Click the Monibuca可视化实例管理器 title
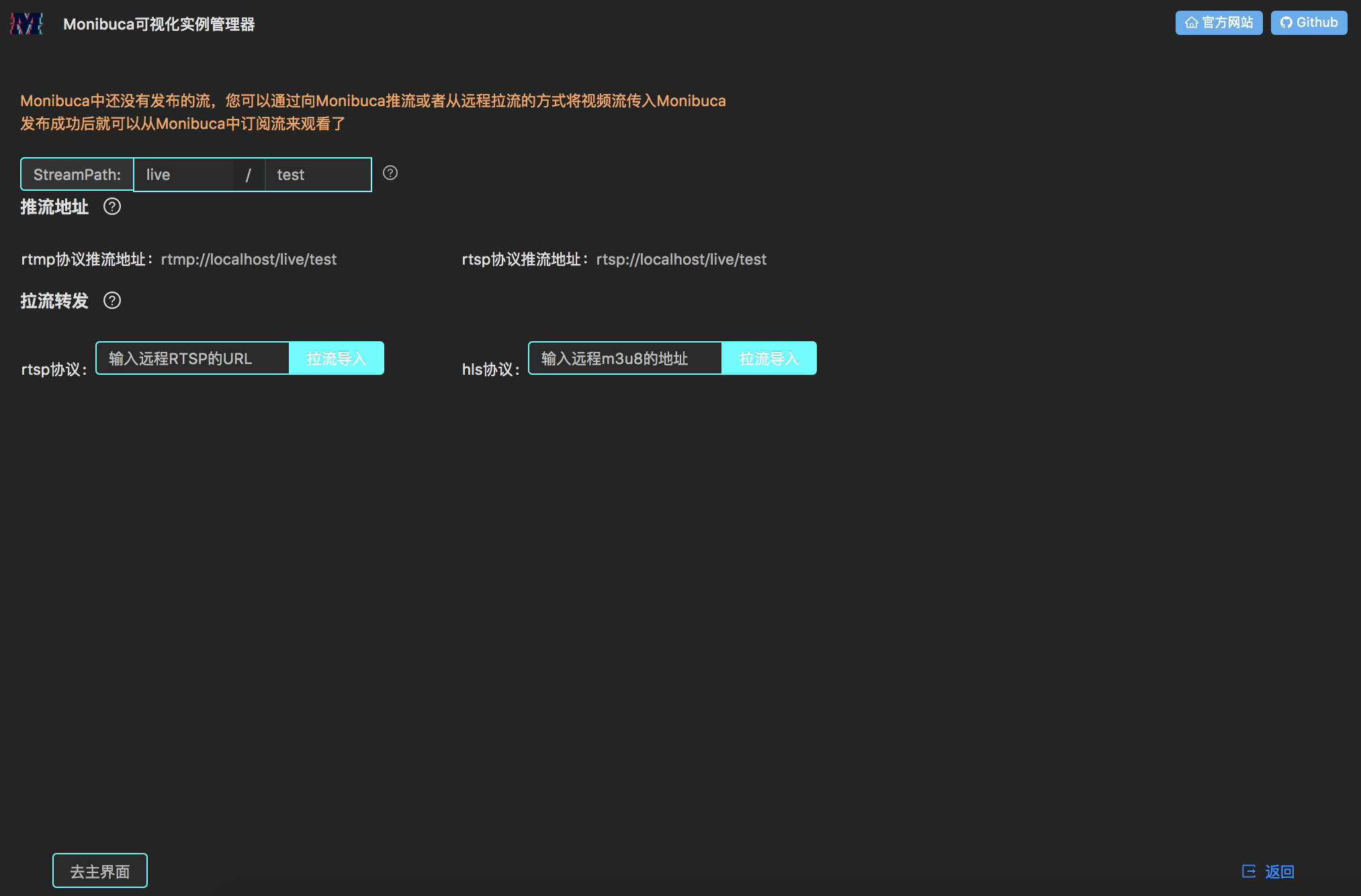Image resolution: width=1361 pixels, height=896 pixels. [159, 24]
